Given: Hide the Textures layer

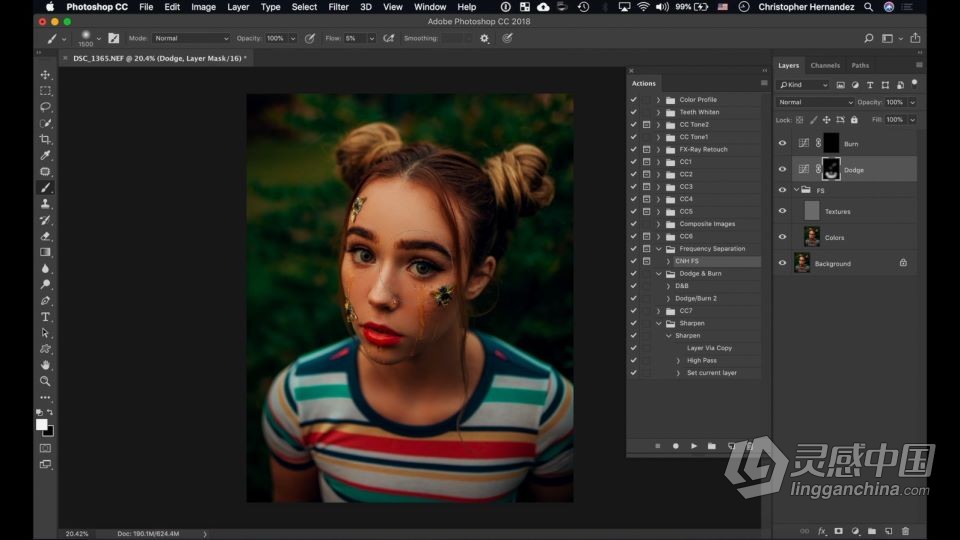Looking at the screenshot, I should (782, 211).
